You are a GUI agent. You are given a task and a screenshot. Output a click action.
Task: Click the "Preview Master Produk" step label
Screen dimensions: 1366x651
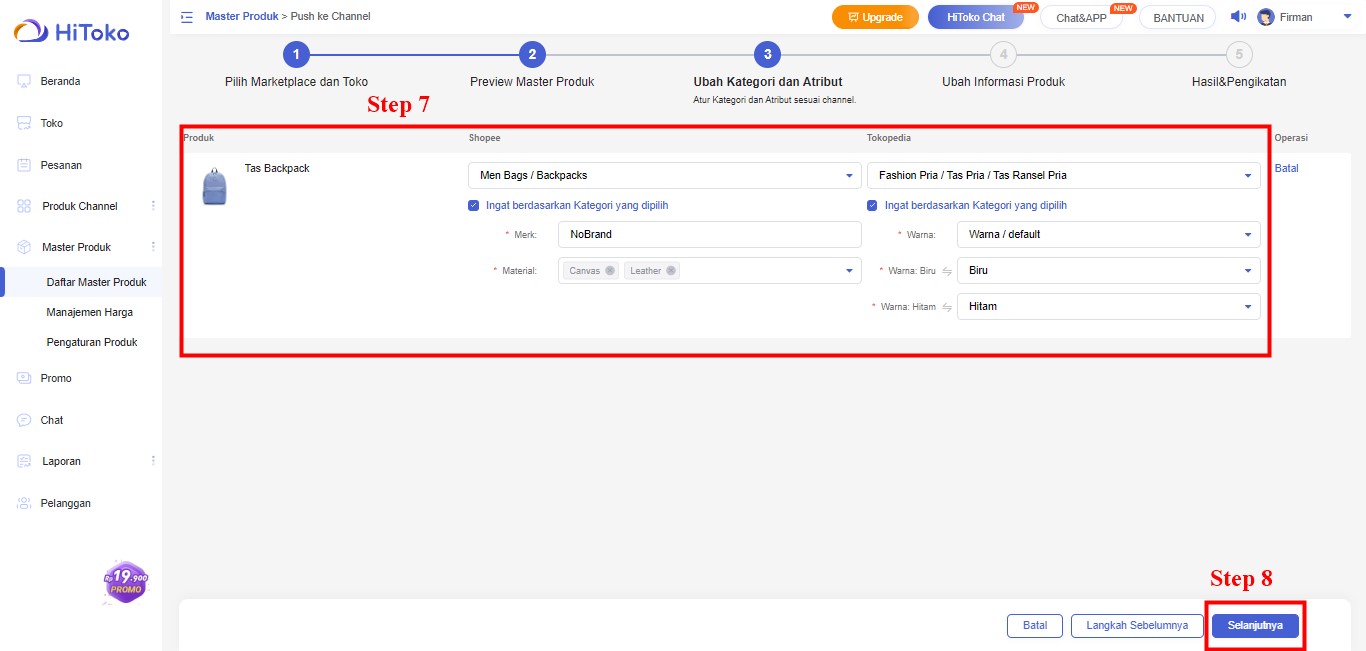pyautogui.click(x=532, y=82)
